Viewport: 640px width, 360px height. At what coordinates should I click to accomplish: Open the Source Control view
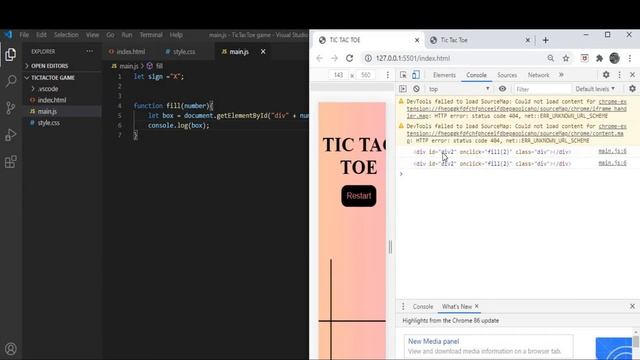pos(11,108)
